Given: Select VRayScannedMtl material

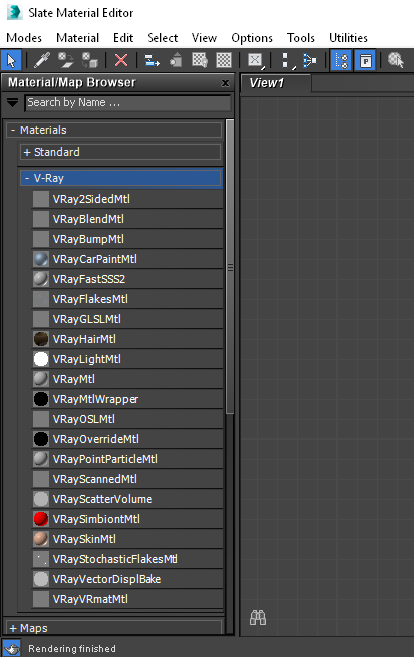Looking at the screenshot, I should (x=127, y=479).
